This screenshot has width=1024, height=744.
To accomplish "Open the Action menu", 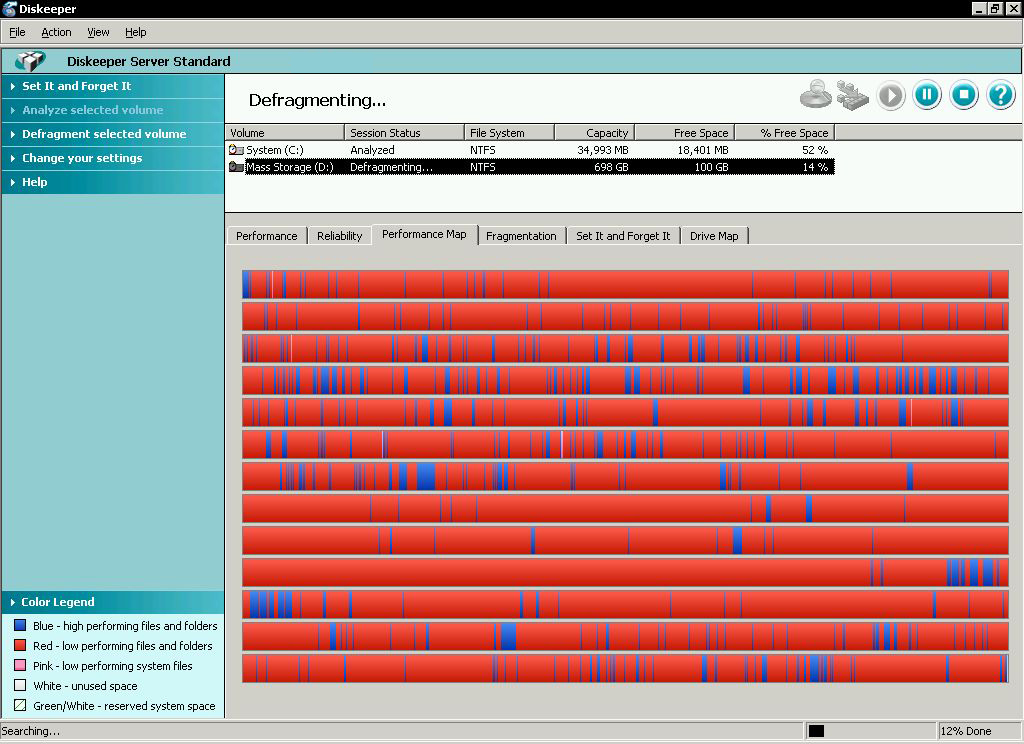I will [56, 32].
